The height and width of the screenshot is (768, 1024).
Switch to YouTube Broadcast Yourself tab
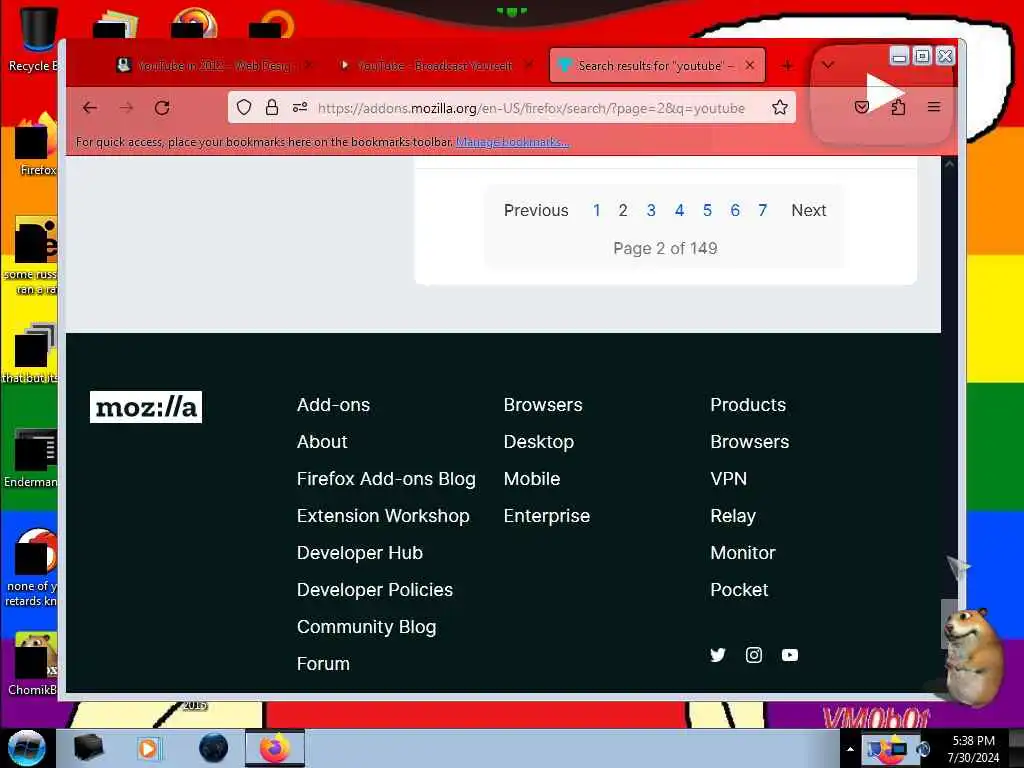(x=436, y=65)
